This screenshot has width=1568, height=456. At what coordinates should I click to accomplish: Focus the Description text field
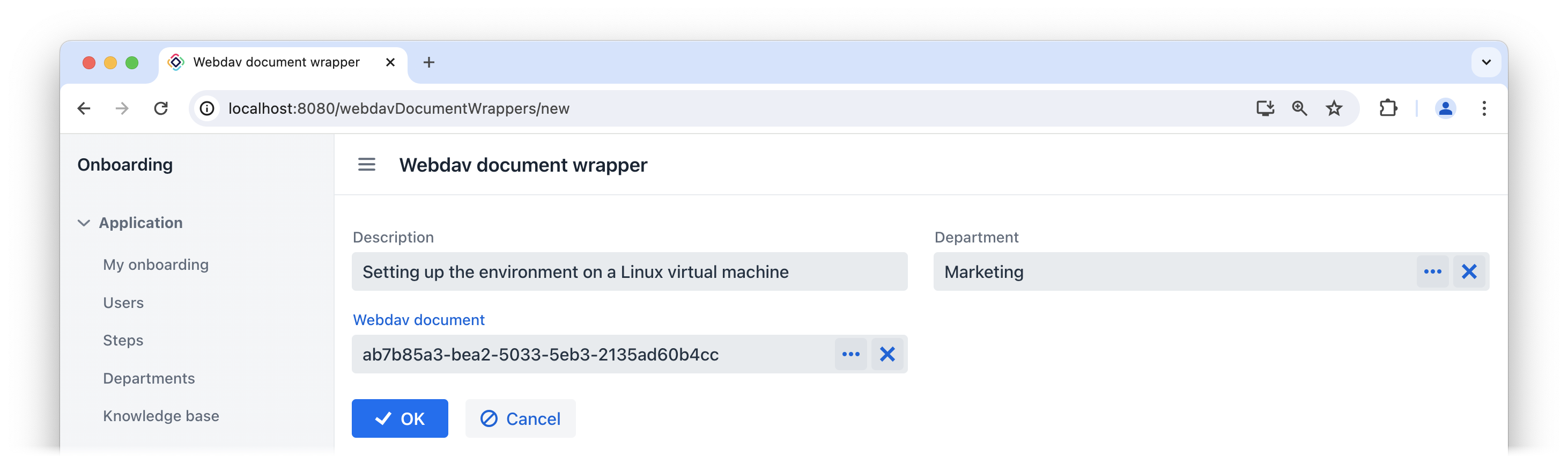630,271
